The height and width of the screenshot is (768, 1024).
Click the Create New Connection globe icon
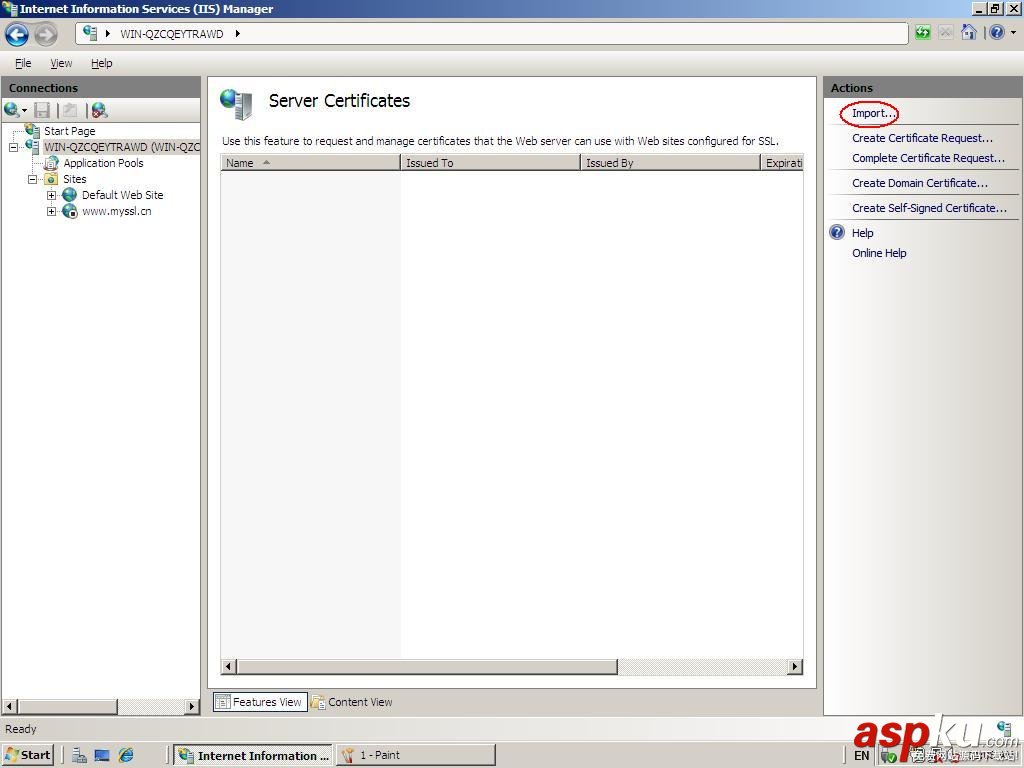[12, 110]
